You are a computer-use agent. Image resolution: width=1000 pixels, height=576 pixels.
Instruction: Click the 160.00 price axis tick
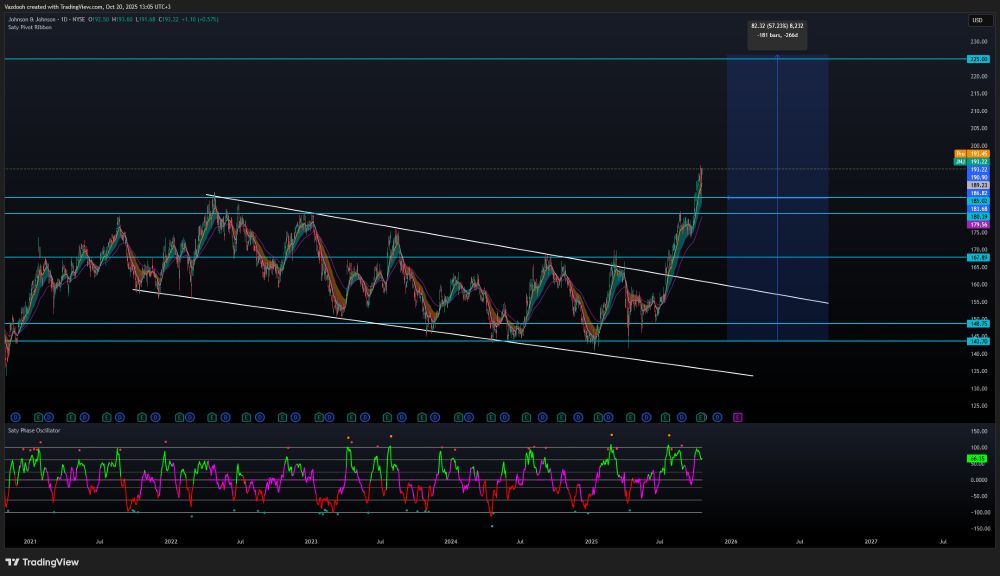(x=979, y=284)
